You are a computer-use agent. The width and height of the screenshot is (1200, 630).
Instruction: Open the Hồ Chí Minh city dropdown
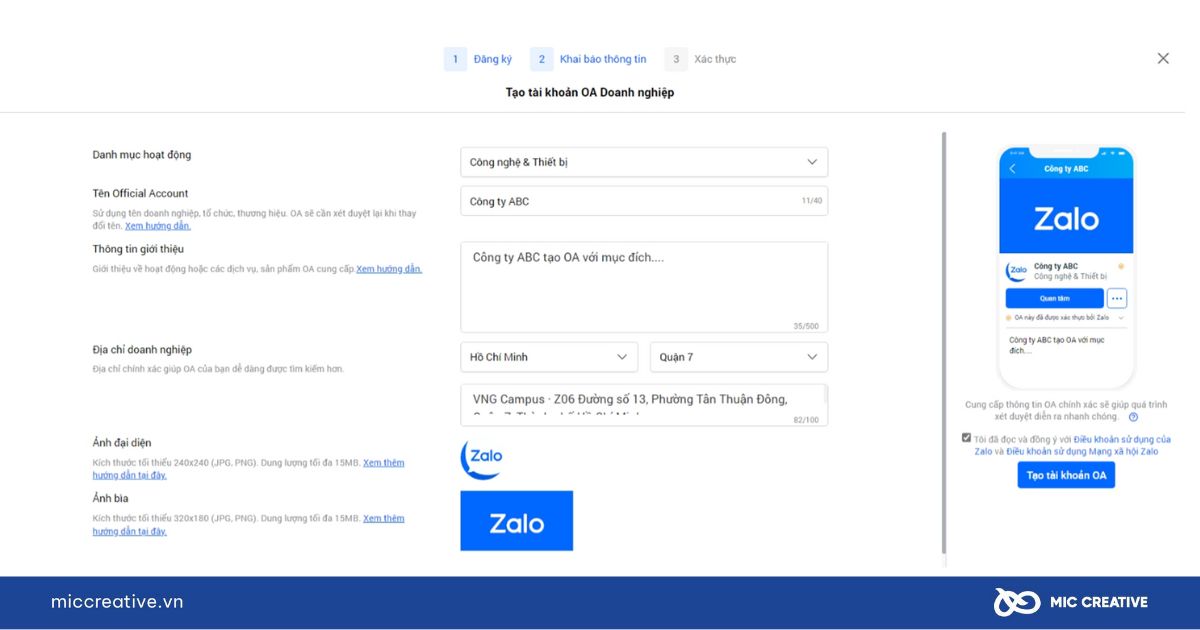coord(549,357)
